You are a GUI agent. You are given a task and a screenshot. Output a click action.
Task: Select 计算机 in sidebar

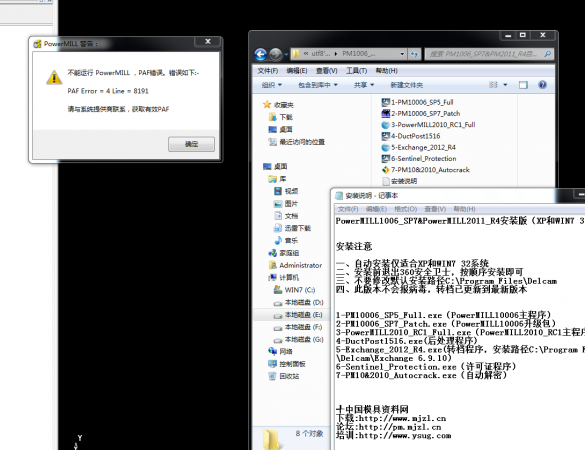(x=284, y=277)
